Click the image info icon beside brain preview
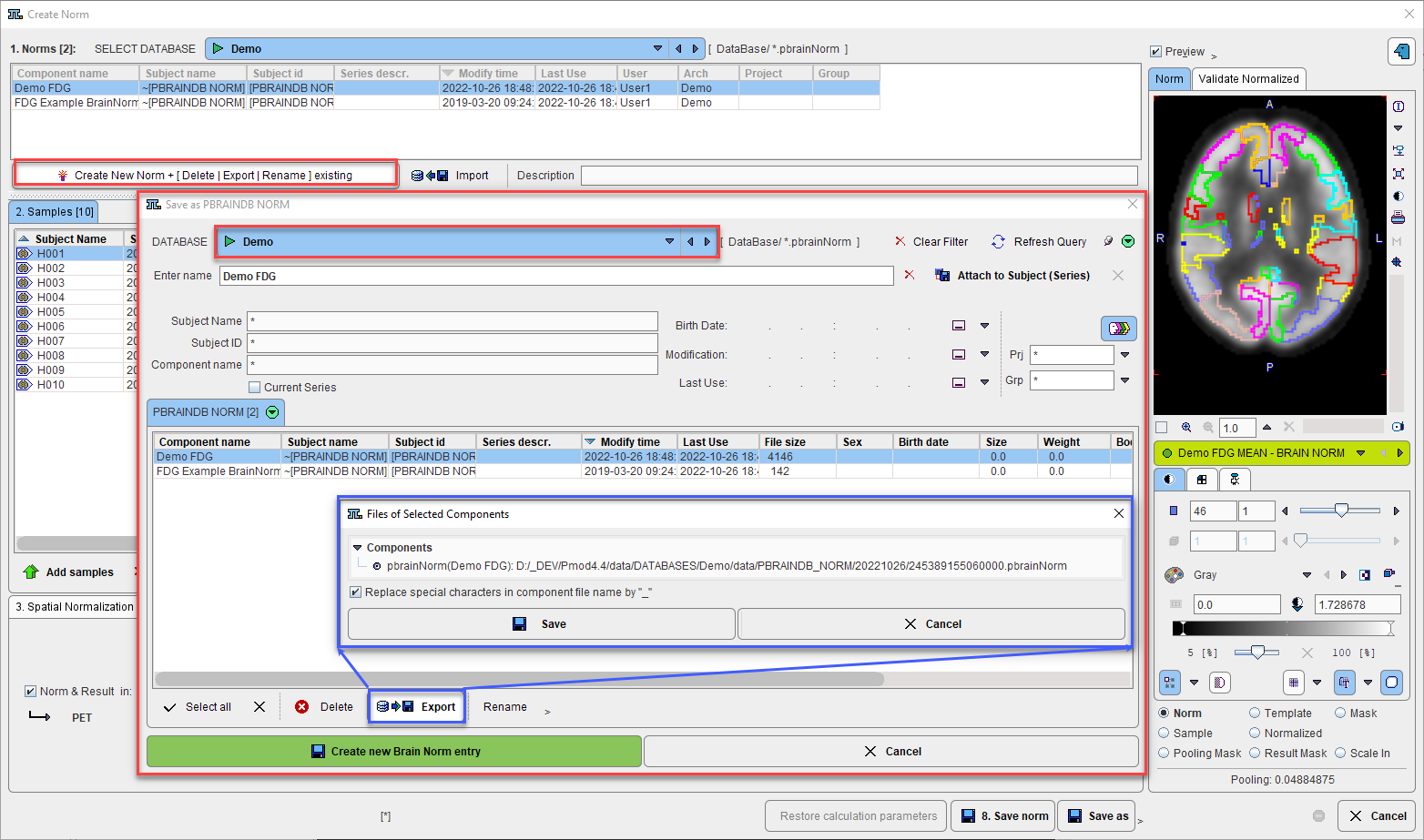 1398,106
